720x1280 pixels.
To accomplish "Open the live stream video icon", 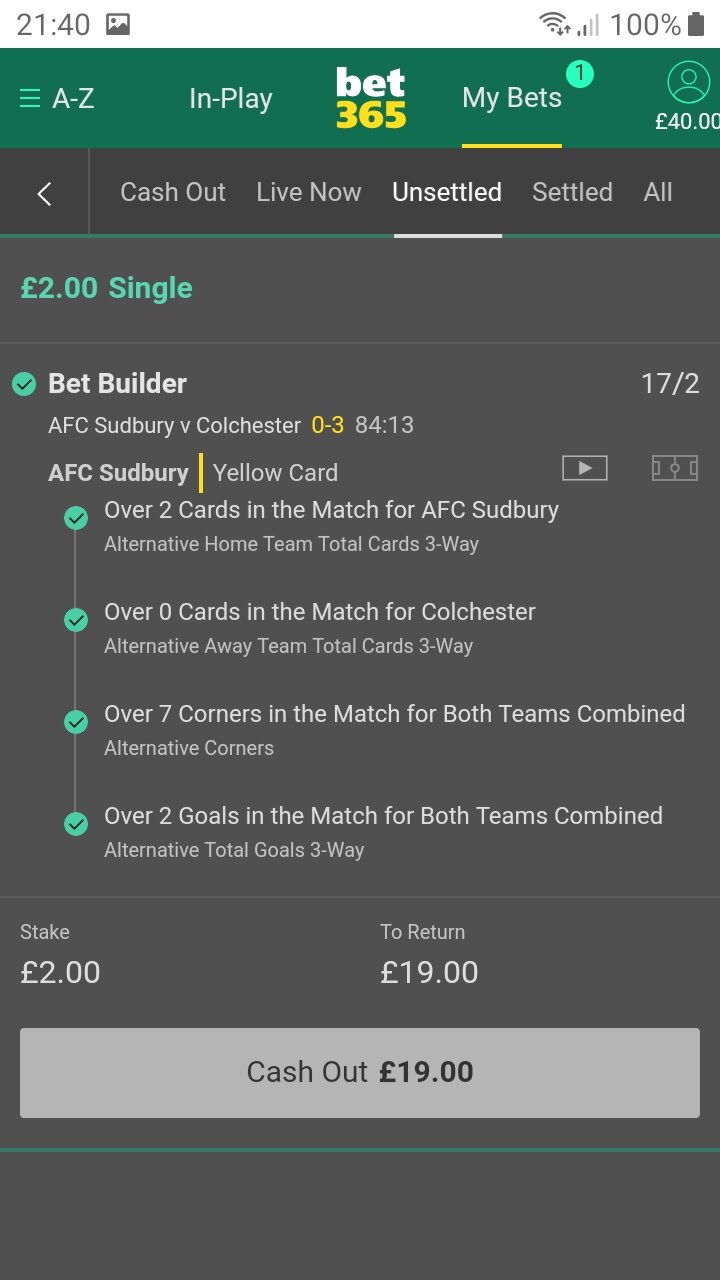I will (585, 467).
